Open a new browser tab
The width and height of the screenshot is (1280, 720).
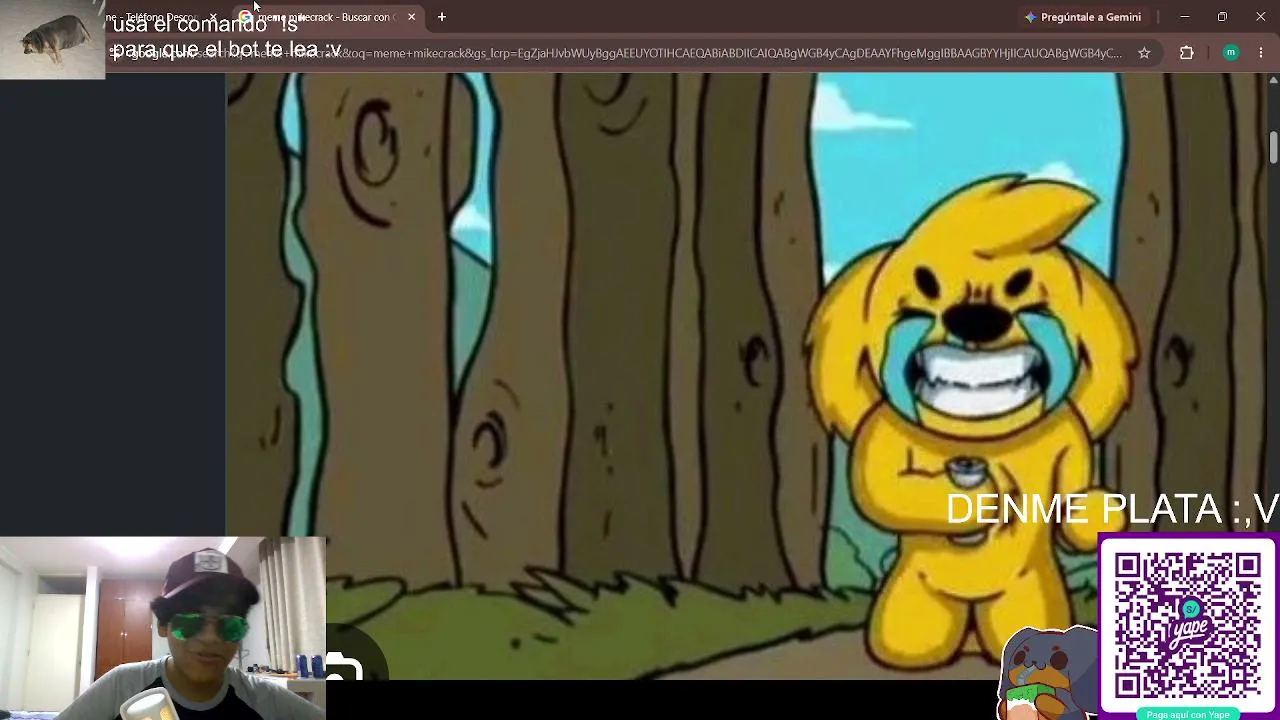[441, 17]
